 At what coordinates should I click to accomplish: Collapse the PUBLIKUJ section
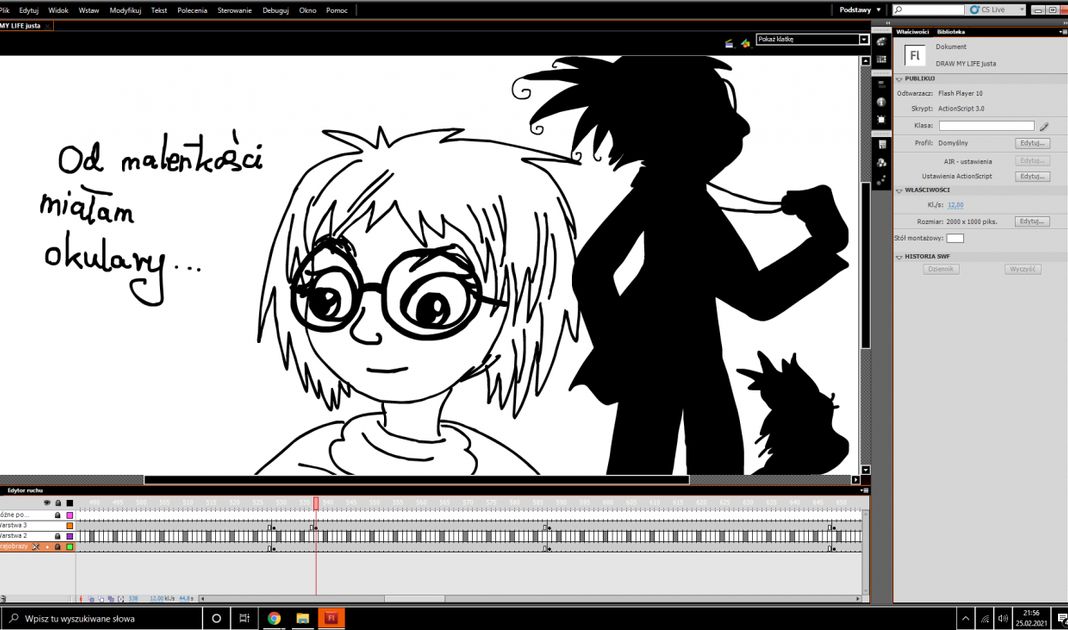[899, 78]
